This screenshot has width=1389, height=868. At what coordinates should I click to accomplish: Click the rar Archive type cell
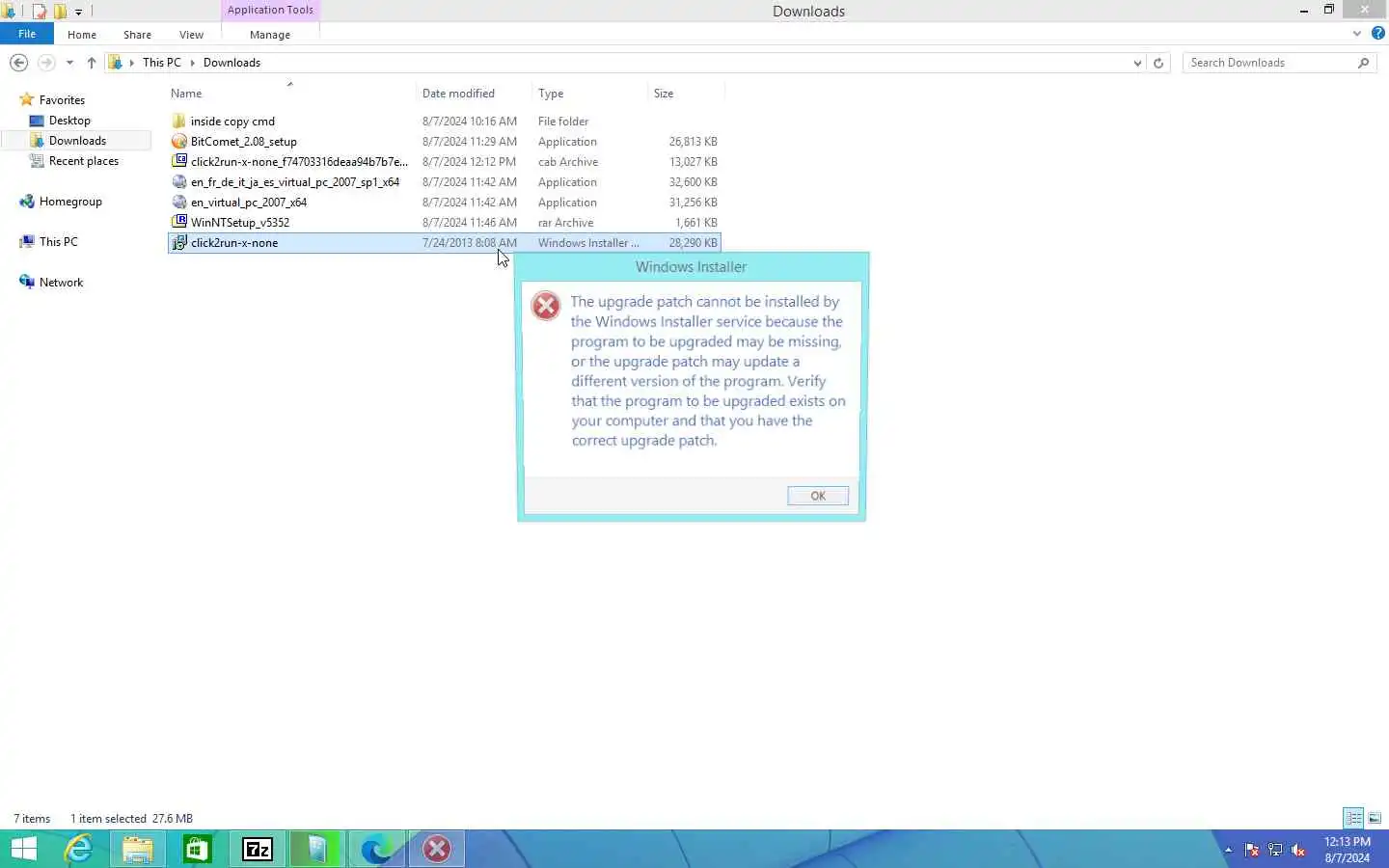point(565,223)
